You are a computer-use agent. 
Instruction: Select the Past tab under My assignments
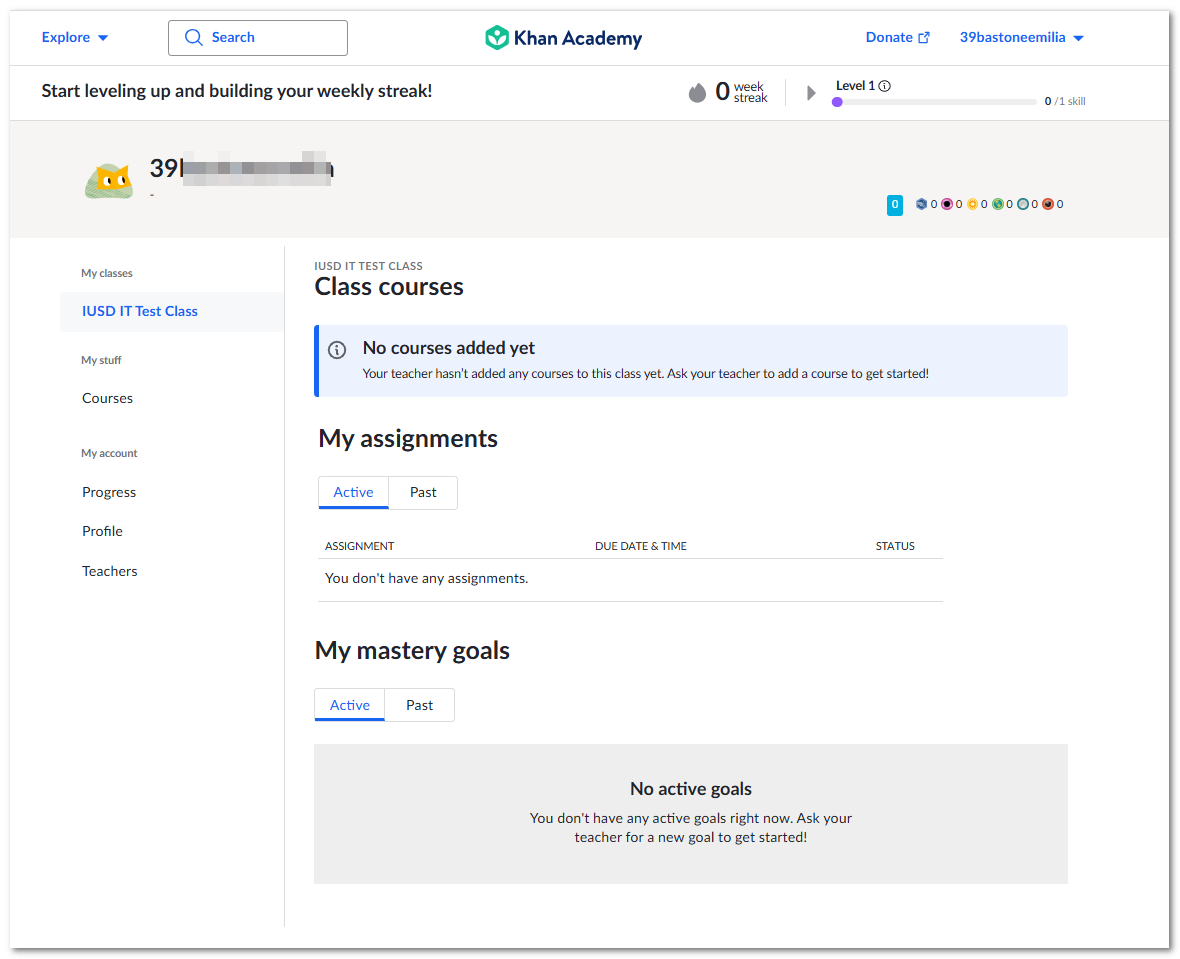(423, 492)
